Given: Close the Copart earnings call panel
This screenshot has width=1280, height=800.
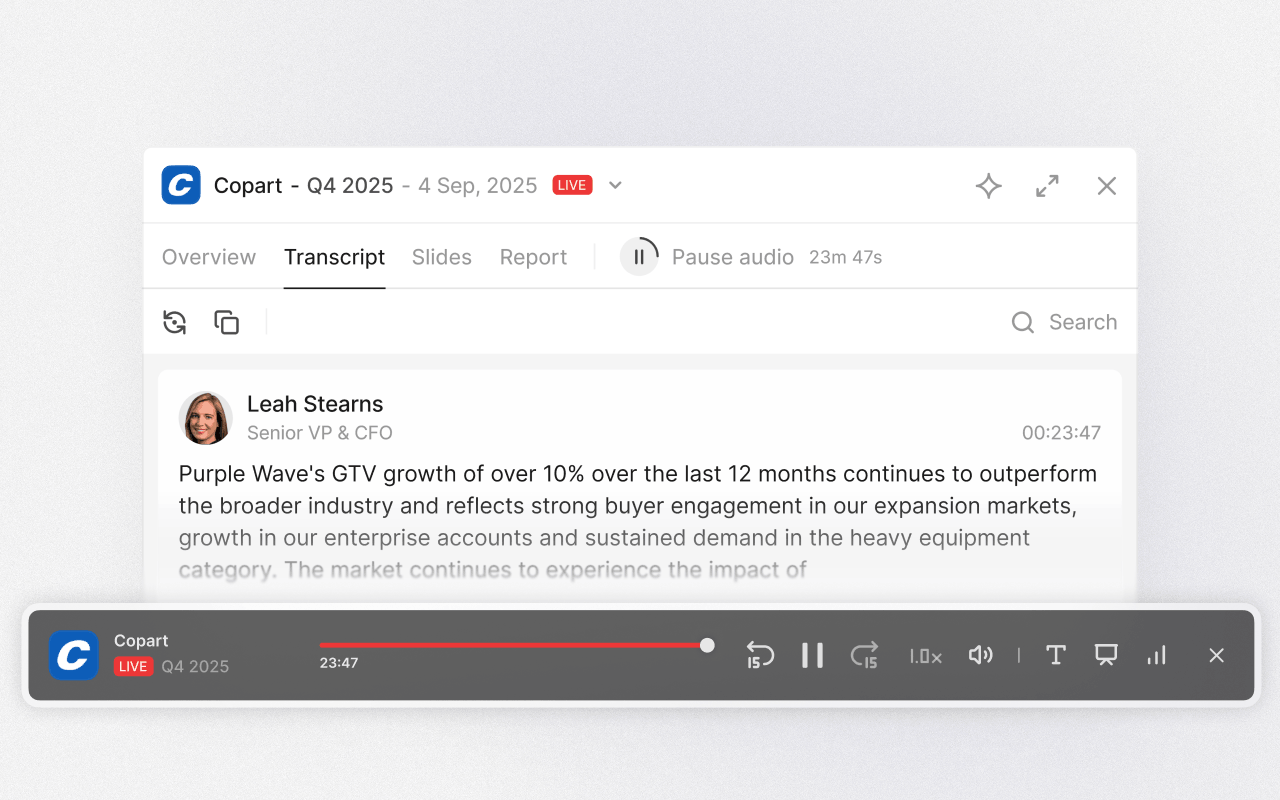Looking at the screenshot, I should (x=1106, y=186).
